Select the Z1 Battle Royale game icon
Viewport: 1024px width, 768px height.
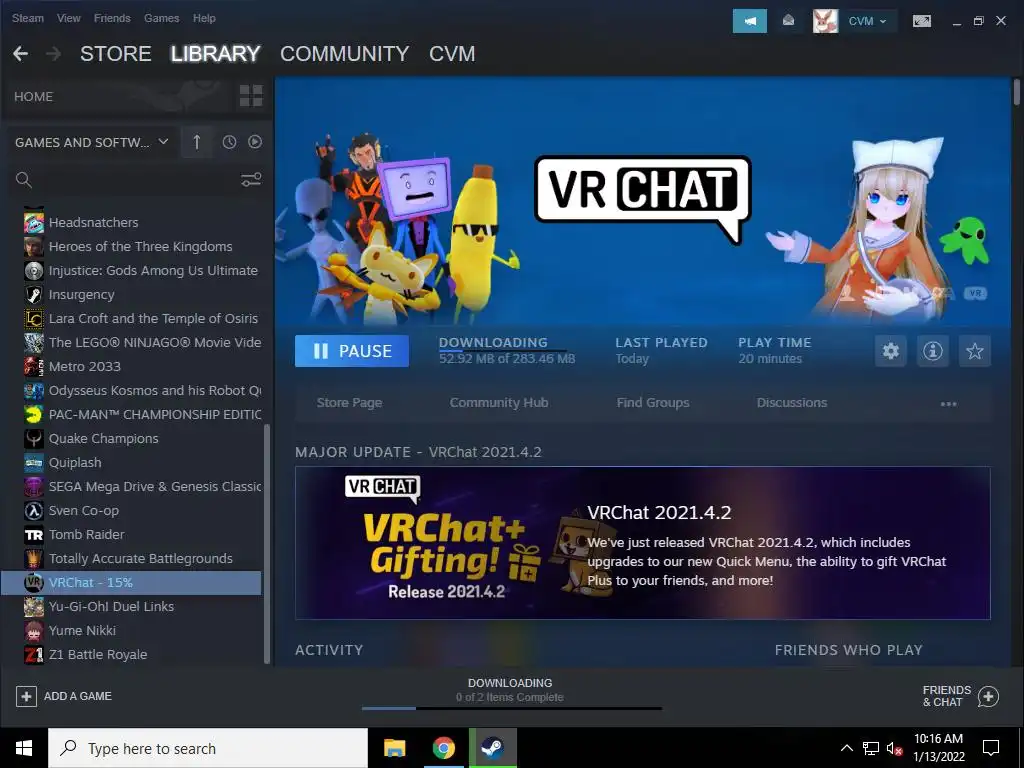[34, 654]
